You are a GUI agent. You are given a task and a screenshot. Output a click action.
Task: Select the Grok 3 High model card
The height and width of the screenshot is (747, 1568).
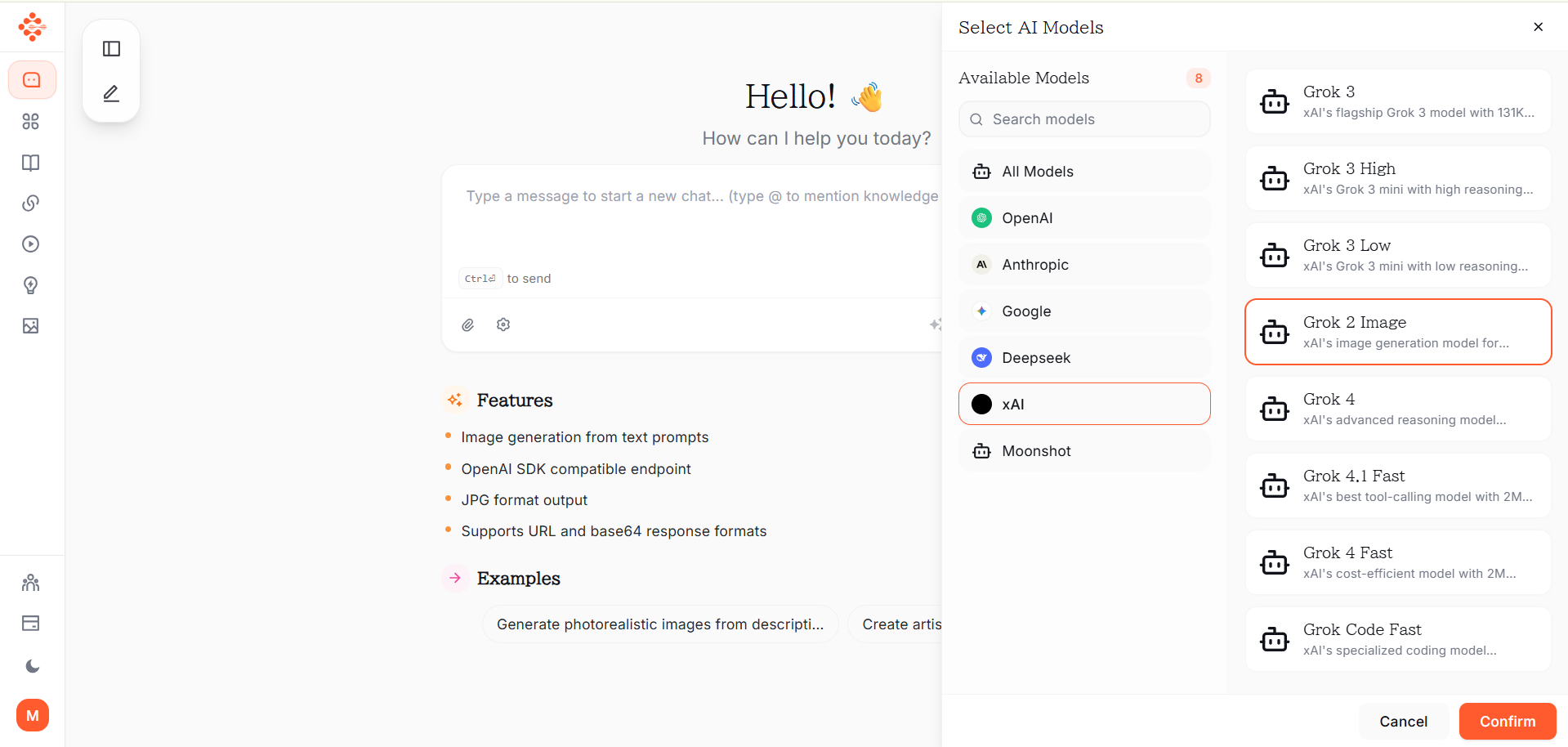tap(1398, 178)
